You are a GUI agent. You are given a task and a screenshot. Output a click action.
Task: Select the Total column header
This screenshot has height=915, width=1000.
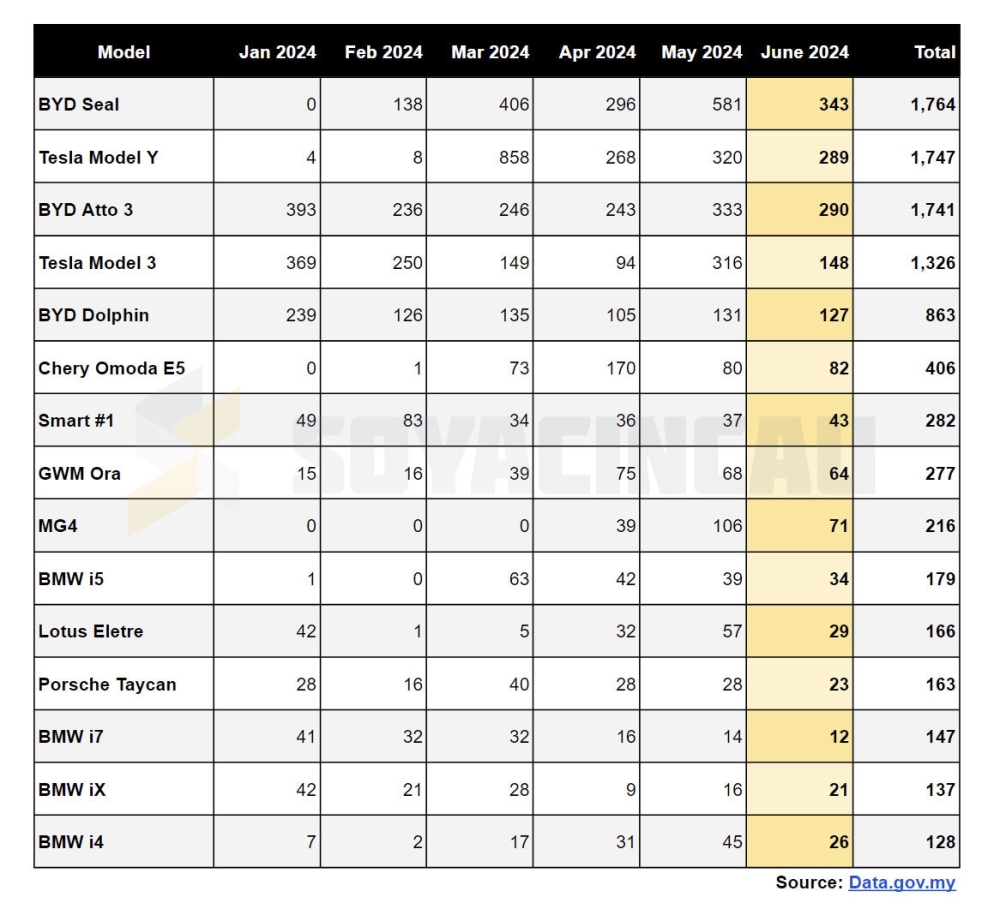click(935, 53)
